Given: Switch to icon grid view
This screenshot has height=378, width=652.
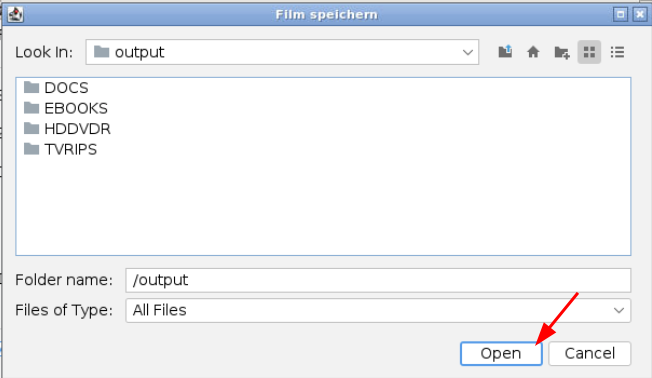Looking at the screenshot, I should [x=589, y=52].
